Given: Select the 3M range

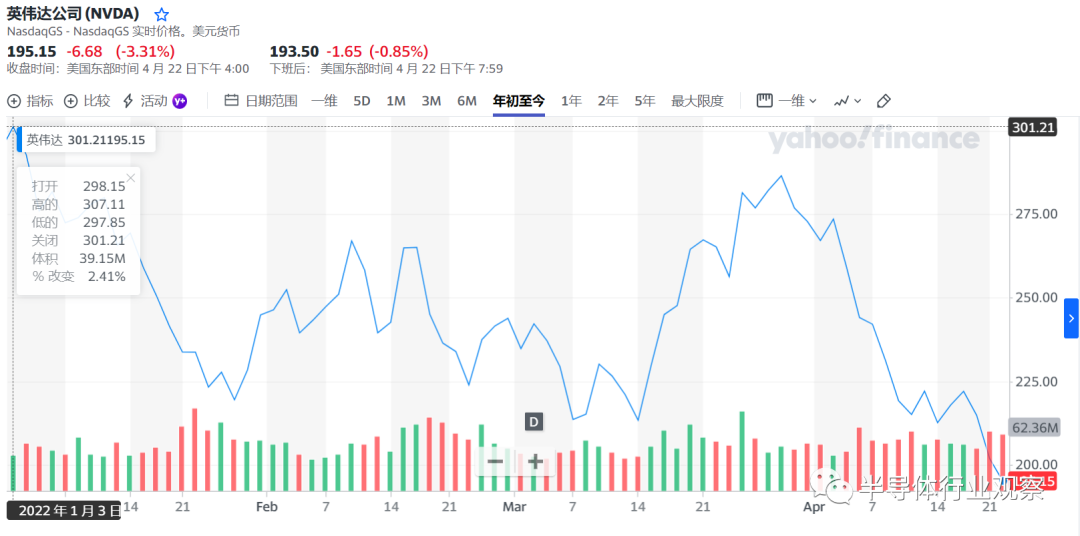Looking at the screenshot, I should pyautogui.click(x=431, y=101).
